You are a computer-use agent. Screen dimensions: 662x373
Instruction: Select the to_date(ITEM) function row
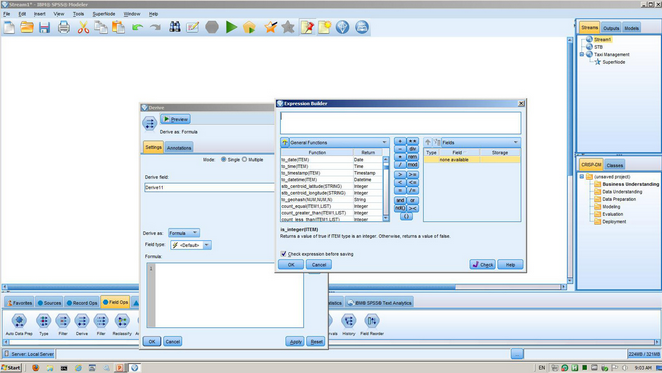(331, 160)
